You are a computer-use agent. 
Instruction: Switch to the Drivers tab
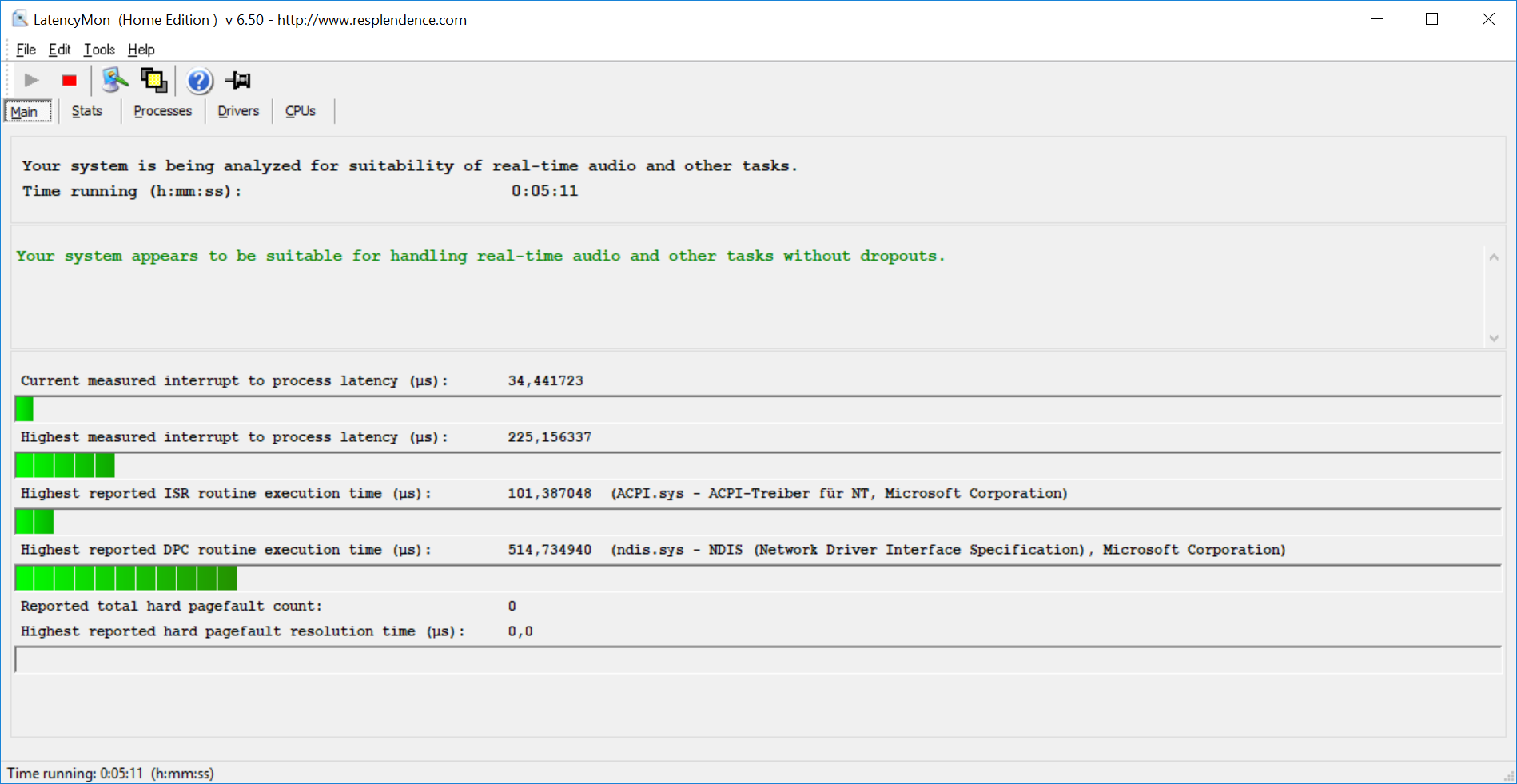238,111
